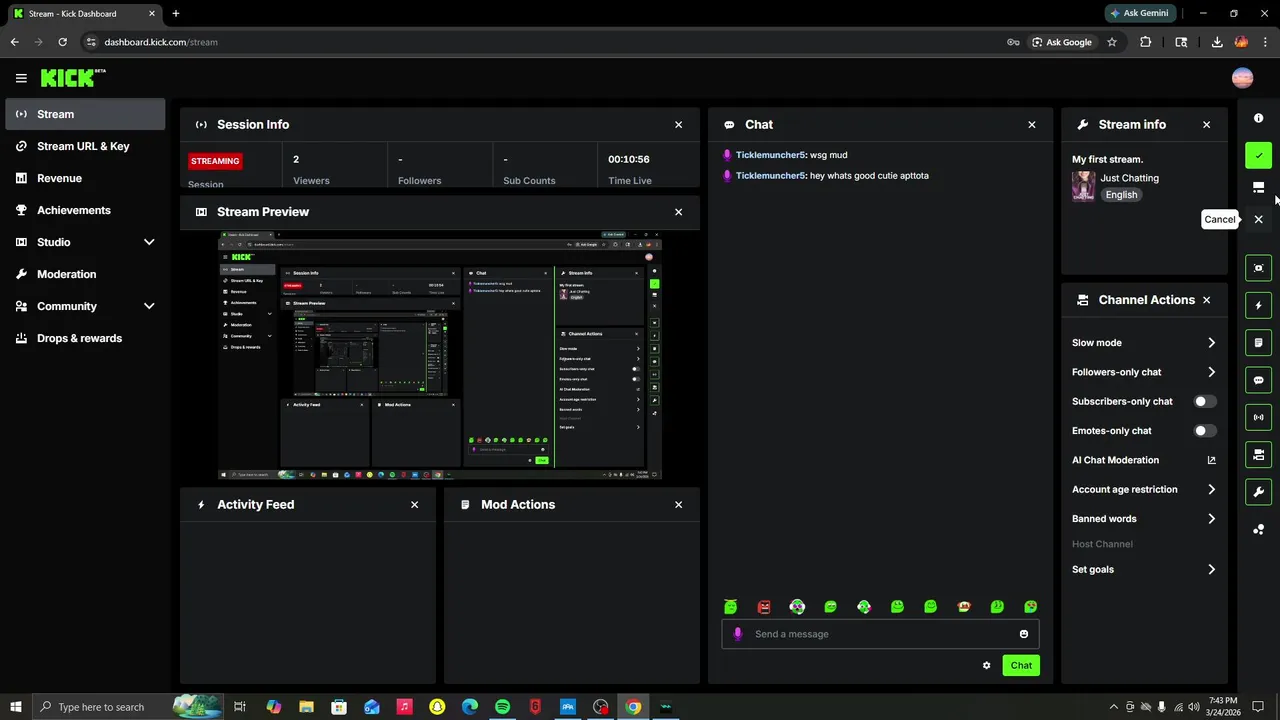This screenshot has height=720, width=1280.
Task: Expand Slow mode options
Action: pyautogui.click(x=1211, y=343)
